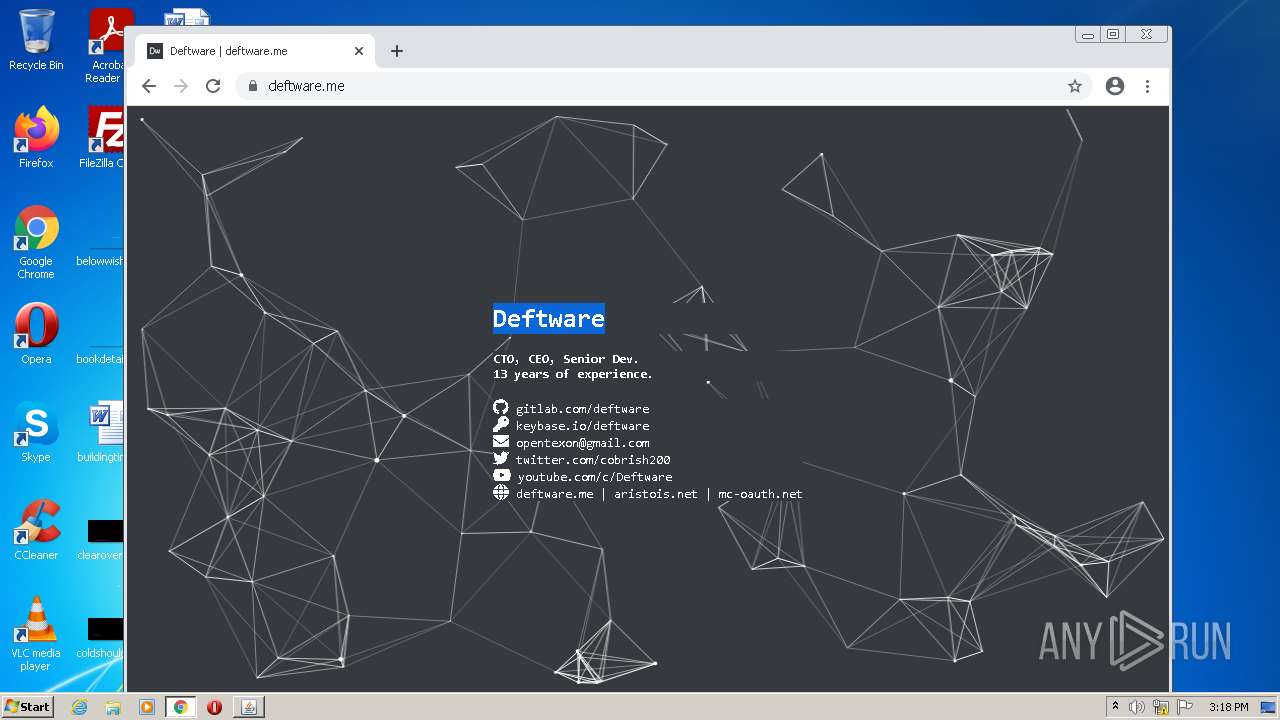
Task: Open Recycle Bin on the desktop
Action: pyautogui.click(x=36, y=40)
